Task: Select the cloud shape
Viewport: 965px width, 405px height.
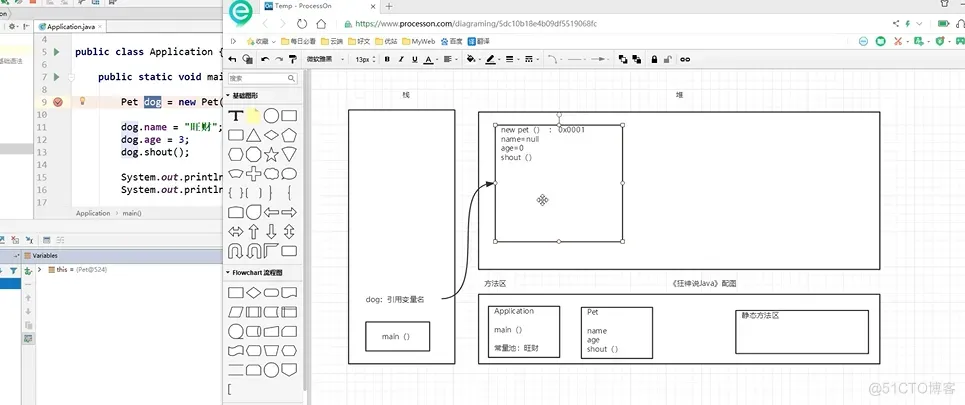Action: pyautogui.click(x=271, y=174)
